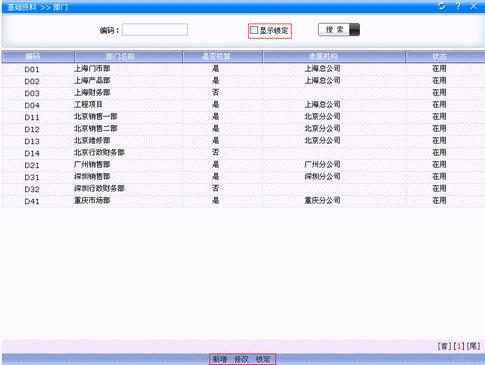Image resolution: width=485 pixels, height=365 pixels.
Task: Sort by the 编码 column header
Action: pyautogui.click(x=38, y=56)
